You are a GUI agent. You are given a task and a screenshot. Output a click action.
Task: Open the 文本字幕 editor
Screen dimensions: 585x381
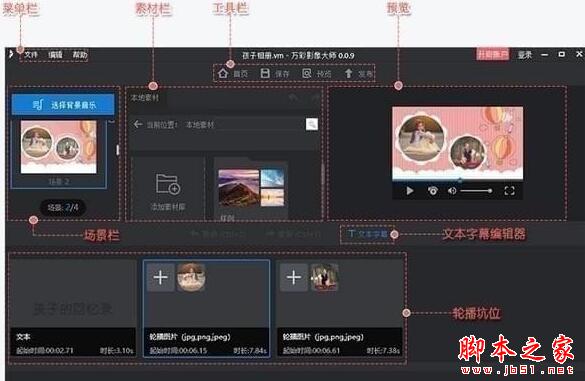click(x=367, y=234)
